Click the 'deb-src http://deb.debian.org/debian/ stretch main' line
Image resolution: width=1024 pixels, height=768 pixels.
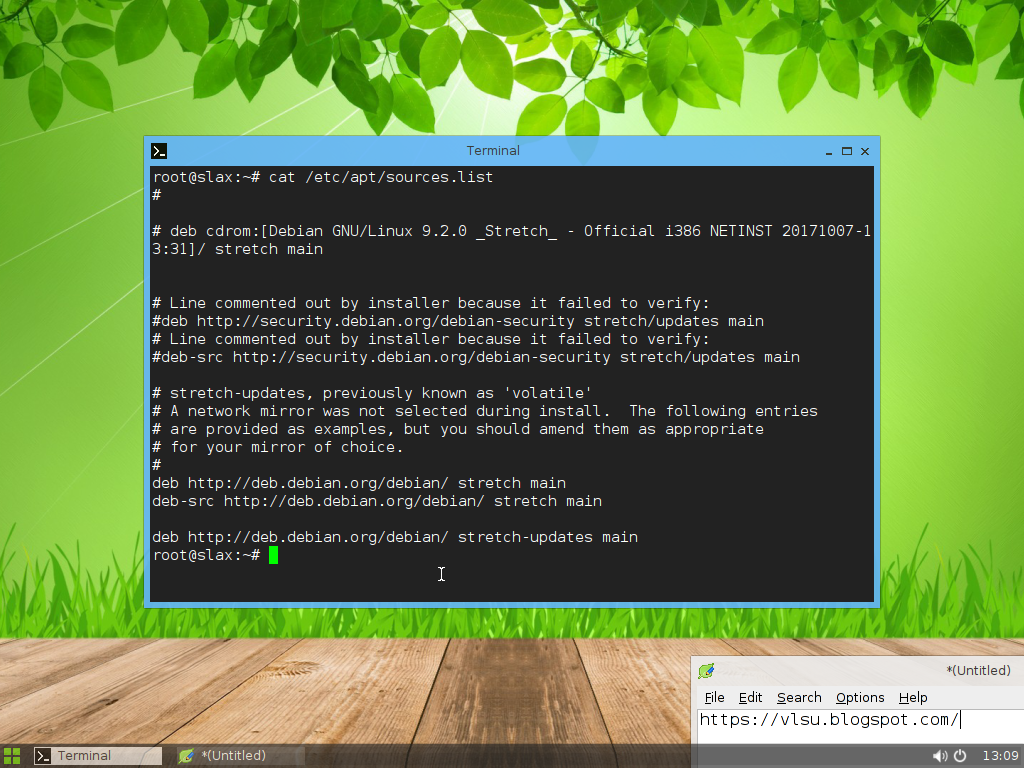[377, 501]
